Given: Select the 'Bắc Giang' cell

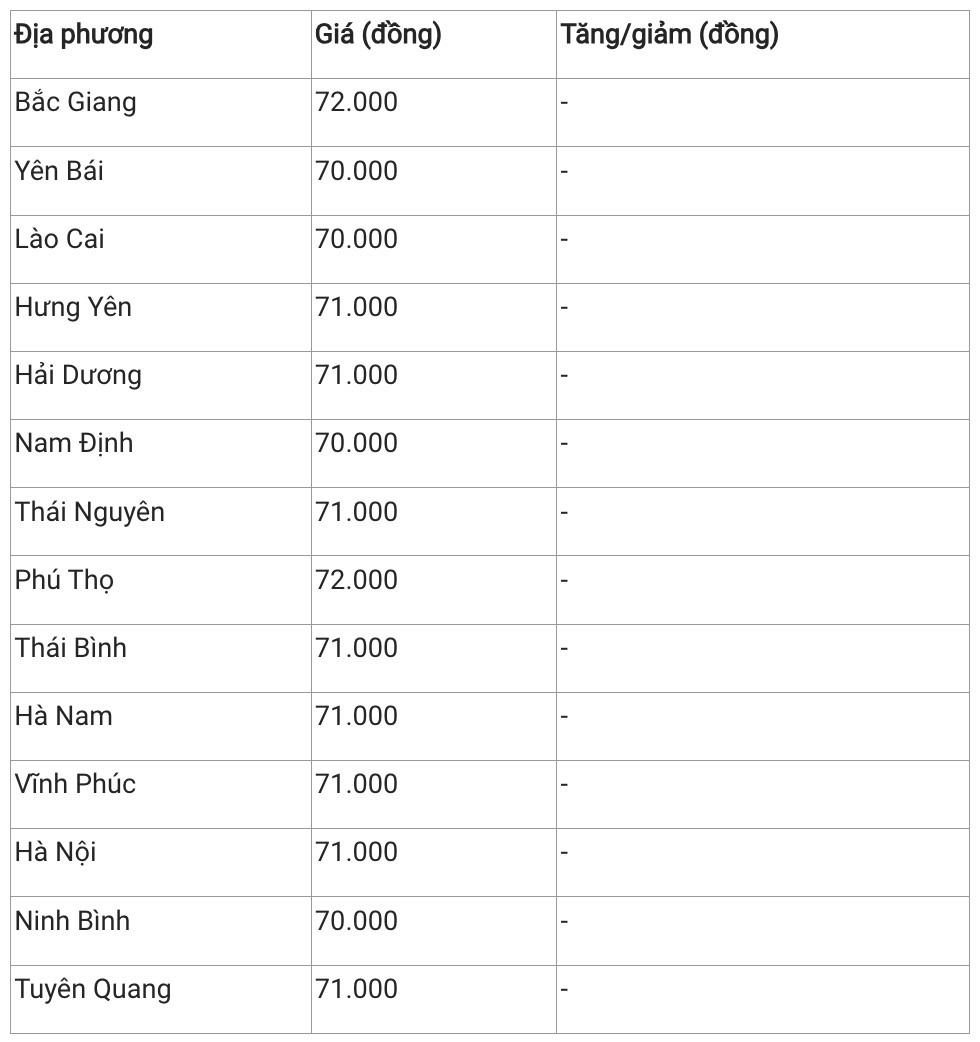Looking at the screenshot, I should pos(76,103).
